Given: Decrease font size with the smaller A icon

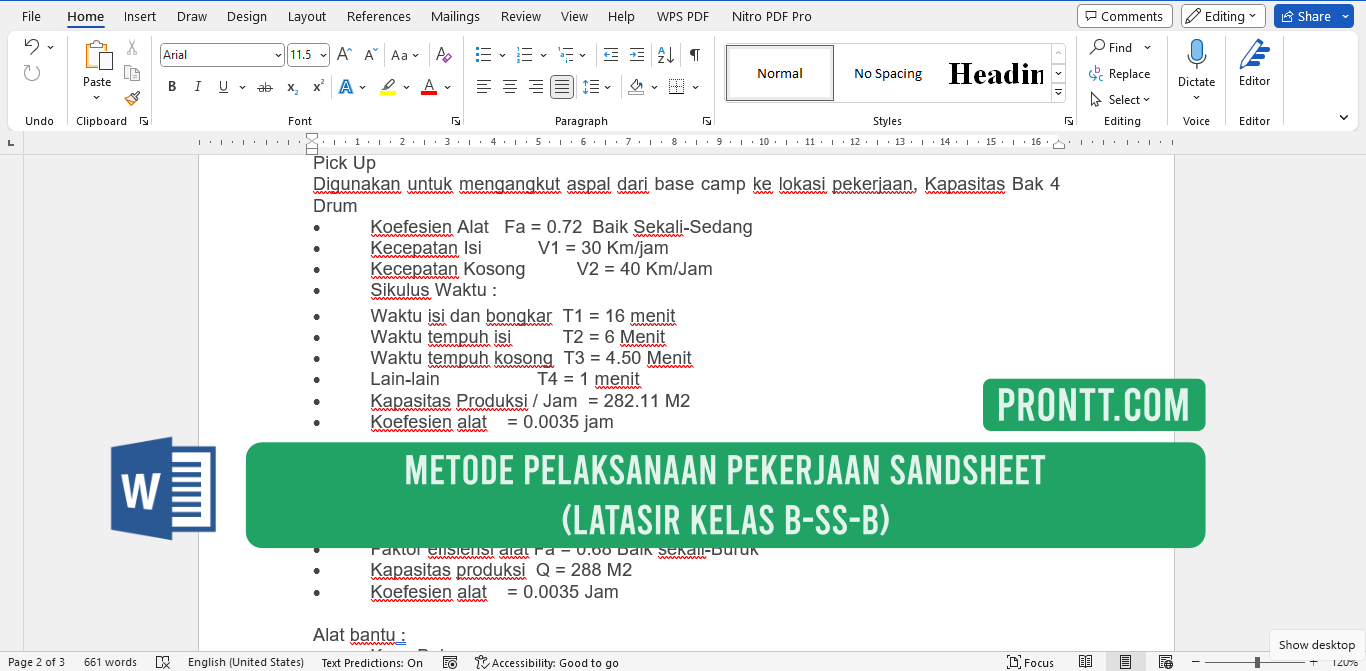Looking at the screenshot, I should click(x=370, y=55).
